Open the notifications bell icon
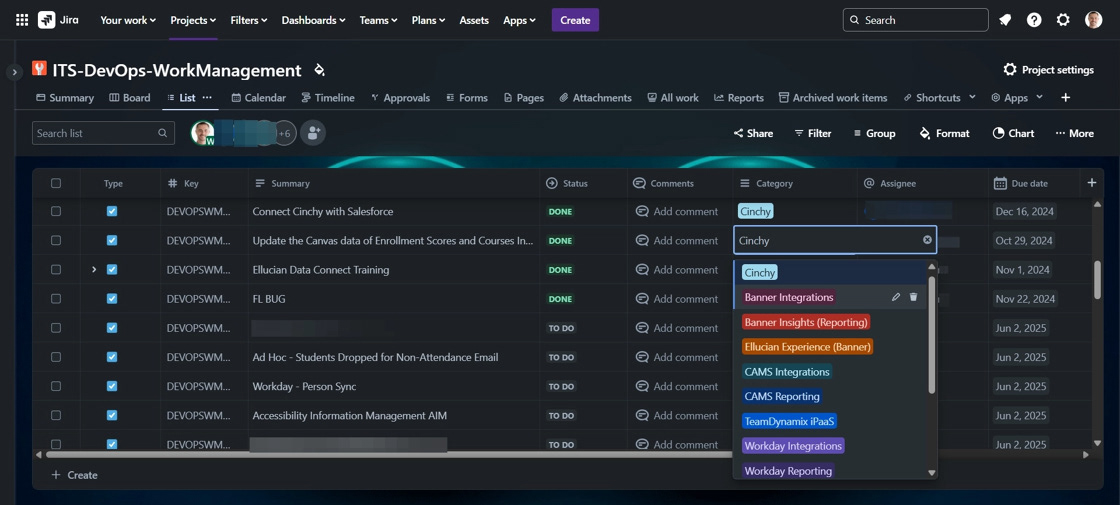1120x505 pixels. [x=1005, y=20]
